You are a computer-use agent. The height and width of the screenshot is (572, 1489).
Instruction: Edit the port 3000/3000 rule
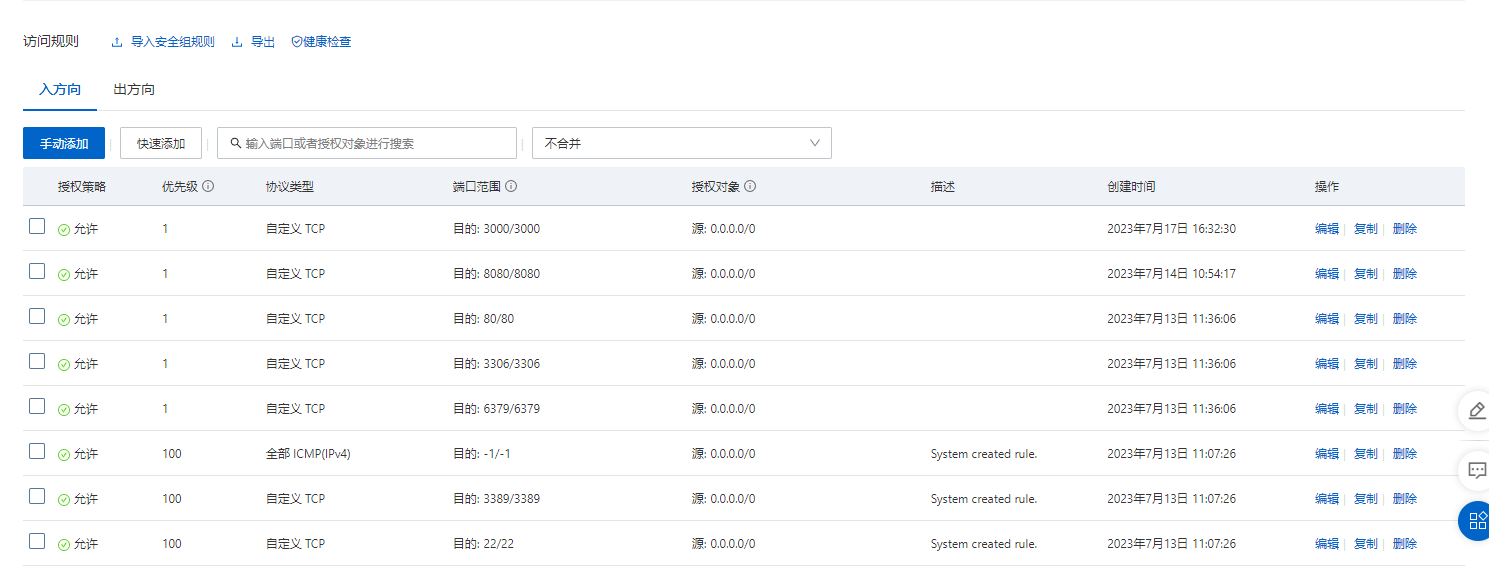[1327, 229]
